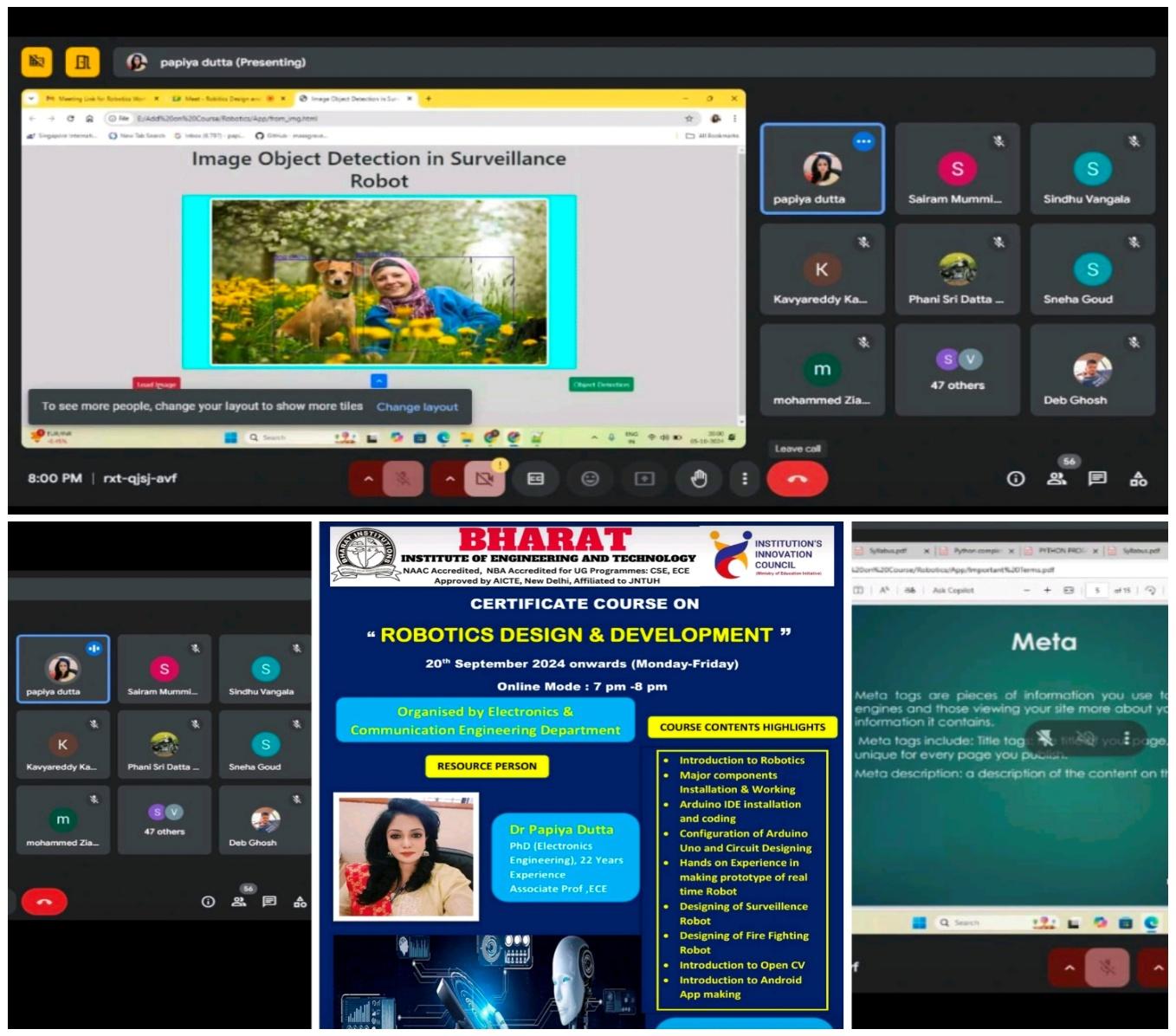The image size is (1176, 1036).
Task: Expand video settings arrow left of camera button
Action: click(449, 479)
